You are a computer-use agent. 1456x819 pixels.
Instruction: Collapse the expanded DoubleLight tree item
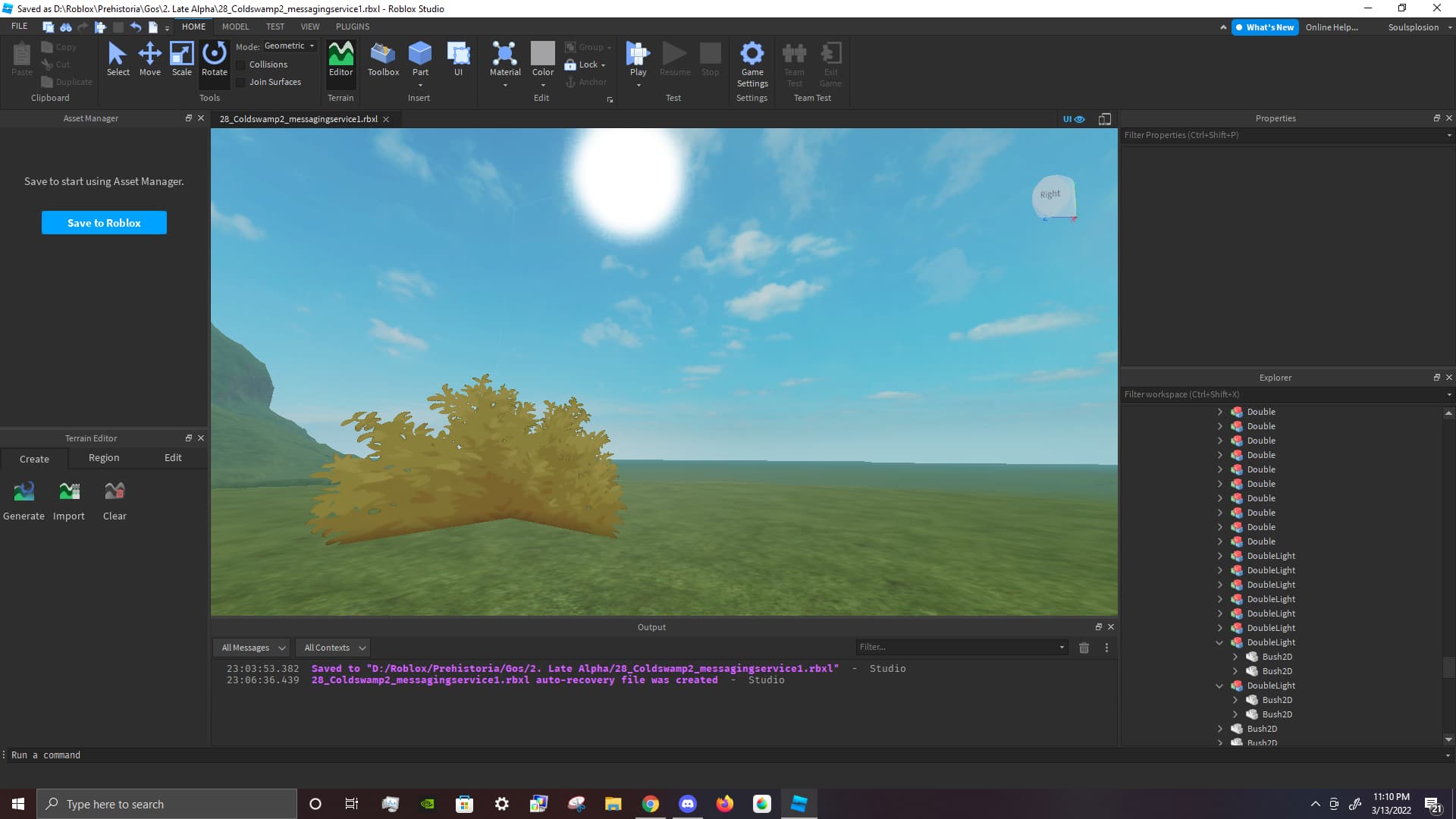click(1219, 643)
